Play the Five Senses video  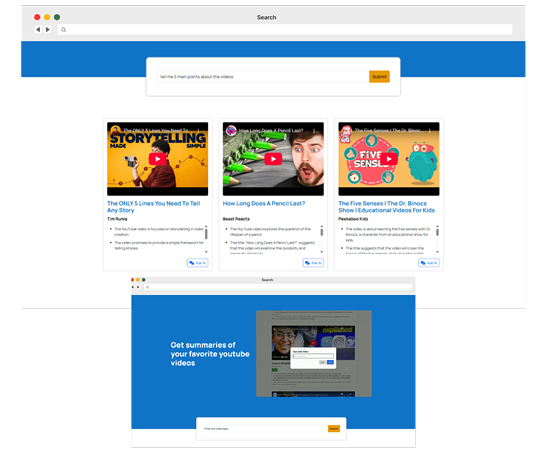[389, 159]
